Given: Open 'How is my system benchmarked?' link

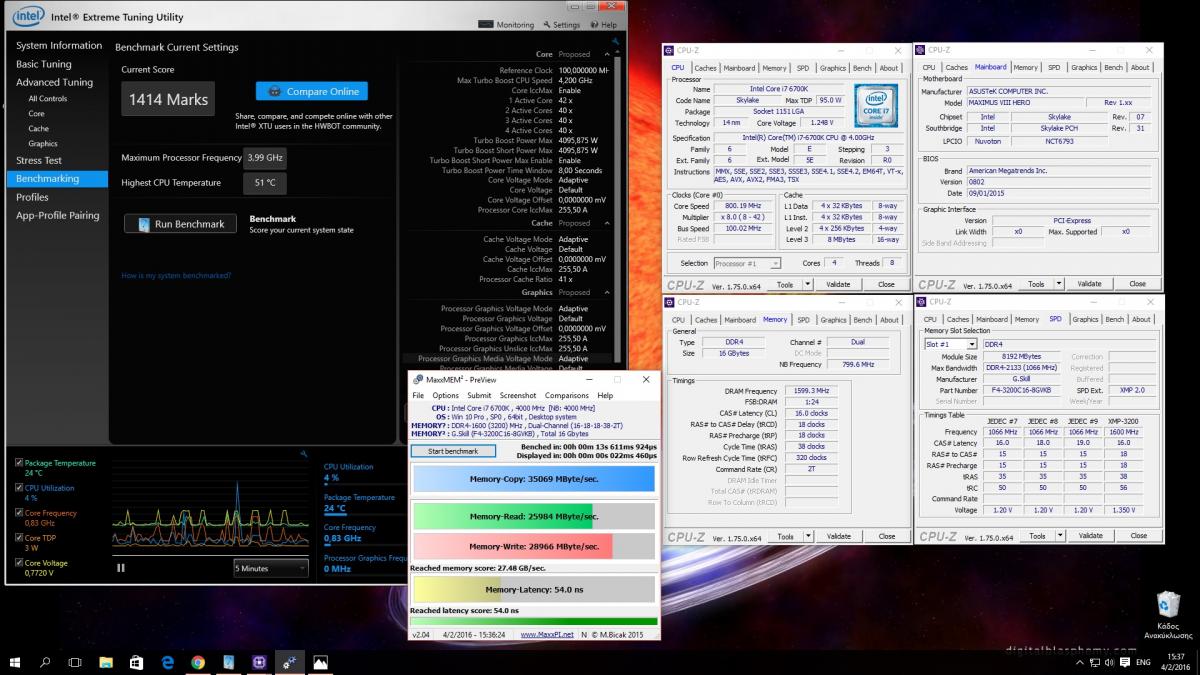Looking at the screenshot, I should [176, 276].
